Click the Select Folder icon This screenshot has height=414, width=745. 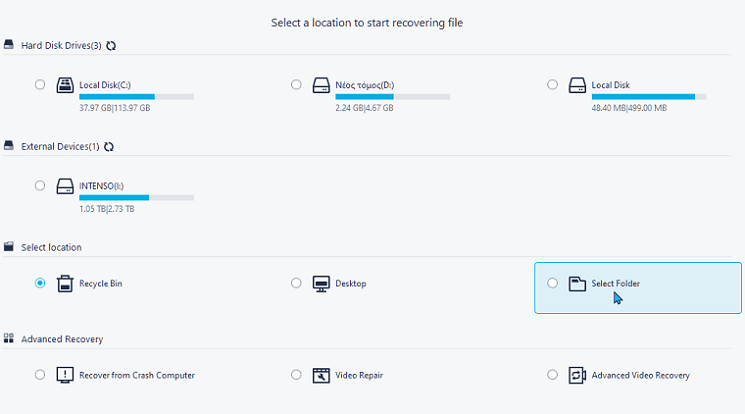(x=577, y=284)
